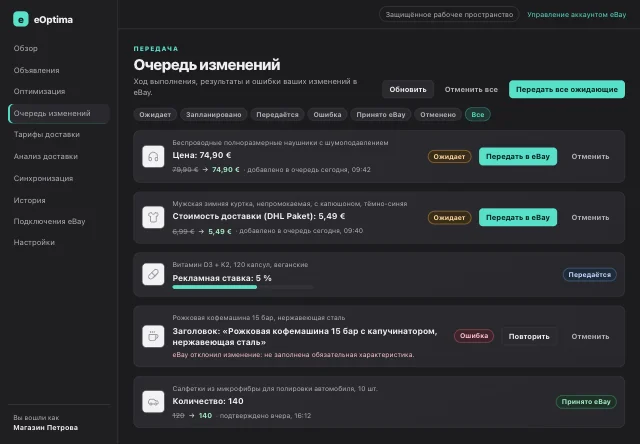Filter by Запланировано status
This screenshot has width=640, height=444.
[213, 115]
